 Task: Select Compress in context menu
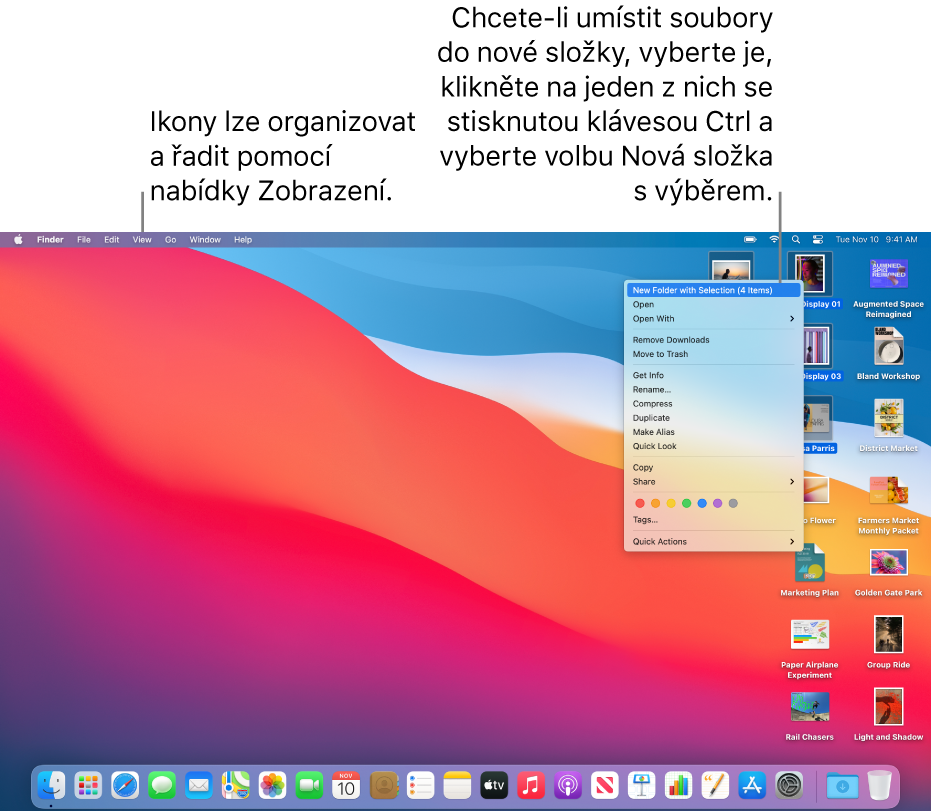click(x=714, y=404)
